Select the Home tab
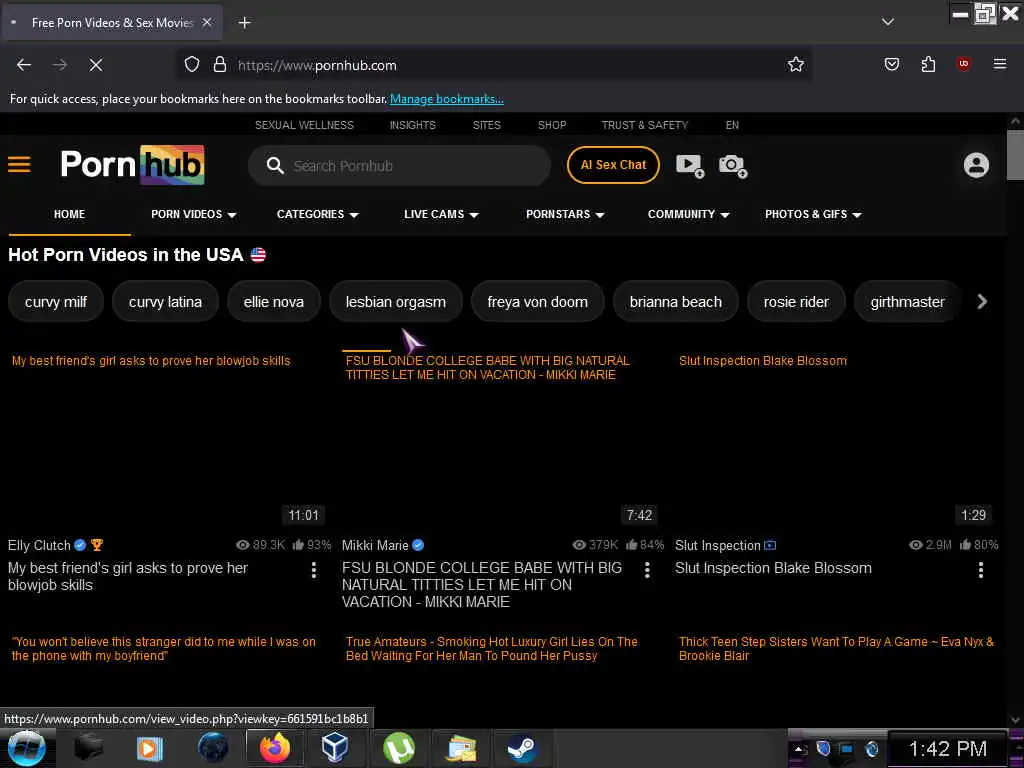The height and width of the screenshot is (768, 1024). [69, 214]
